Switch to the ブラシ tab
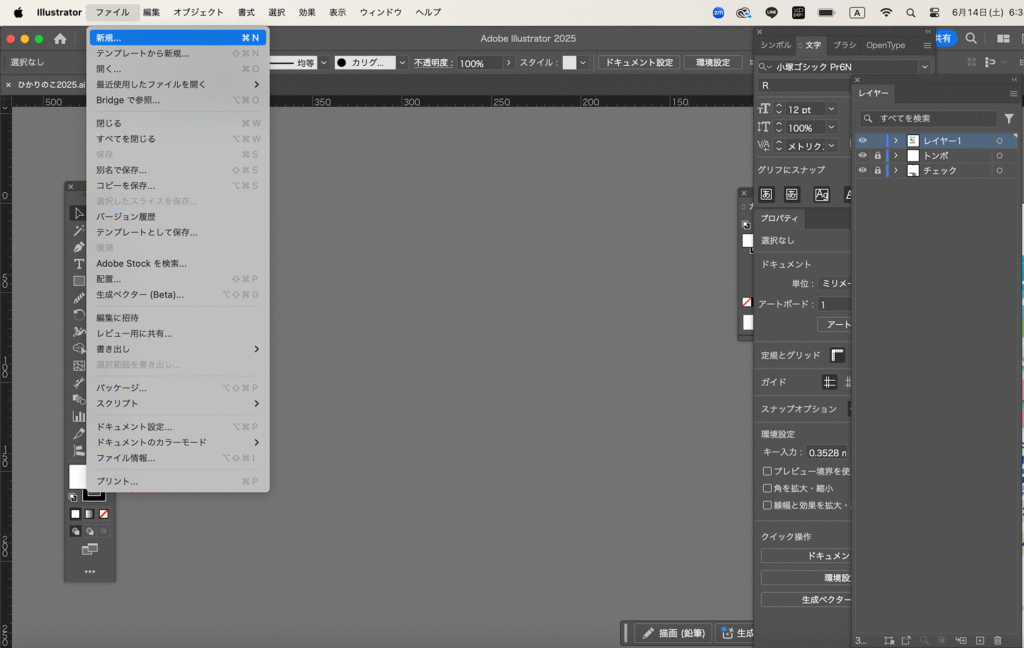The image size is (1024, 648). [x=844, y=45]
